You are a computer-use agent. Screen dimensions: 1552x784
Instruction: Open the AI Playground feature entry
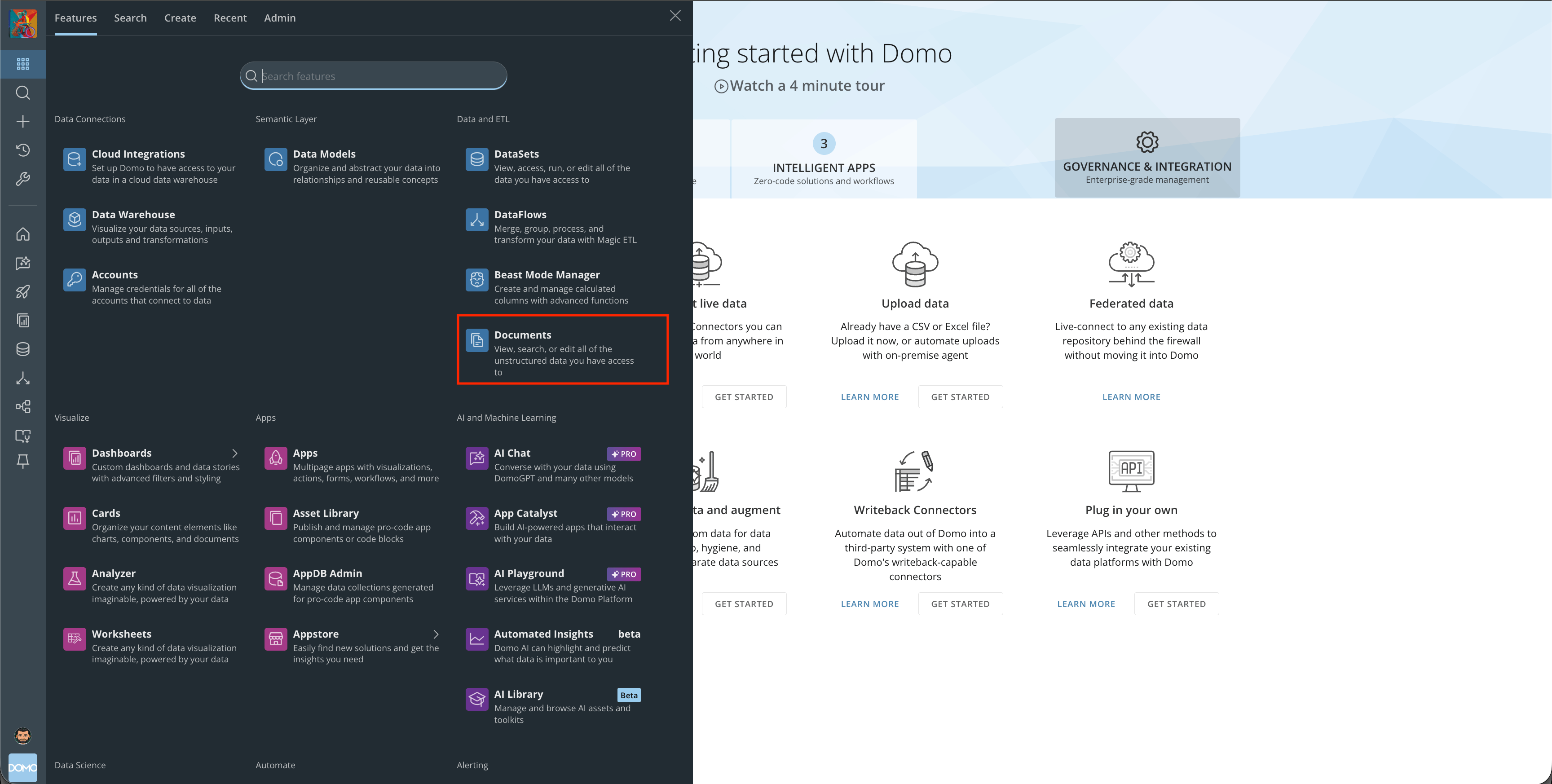point(553,586)
